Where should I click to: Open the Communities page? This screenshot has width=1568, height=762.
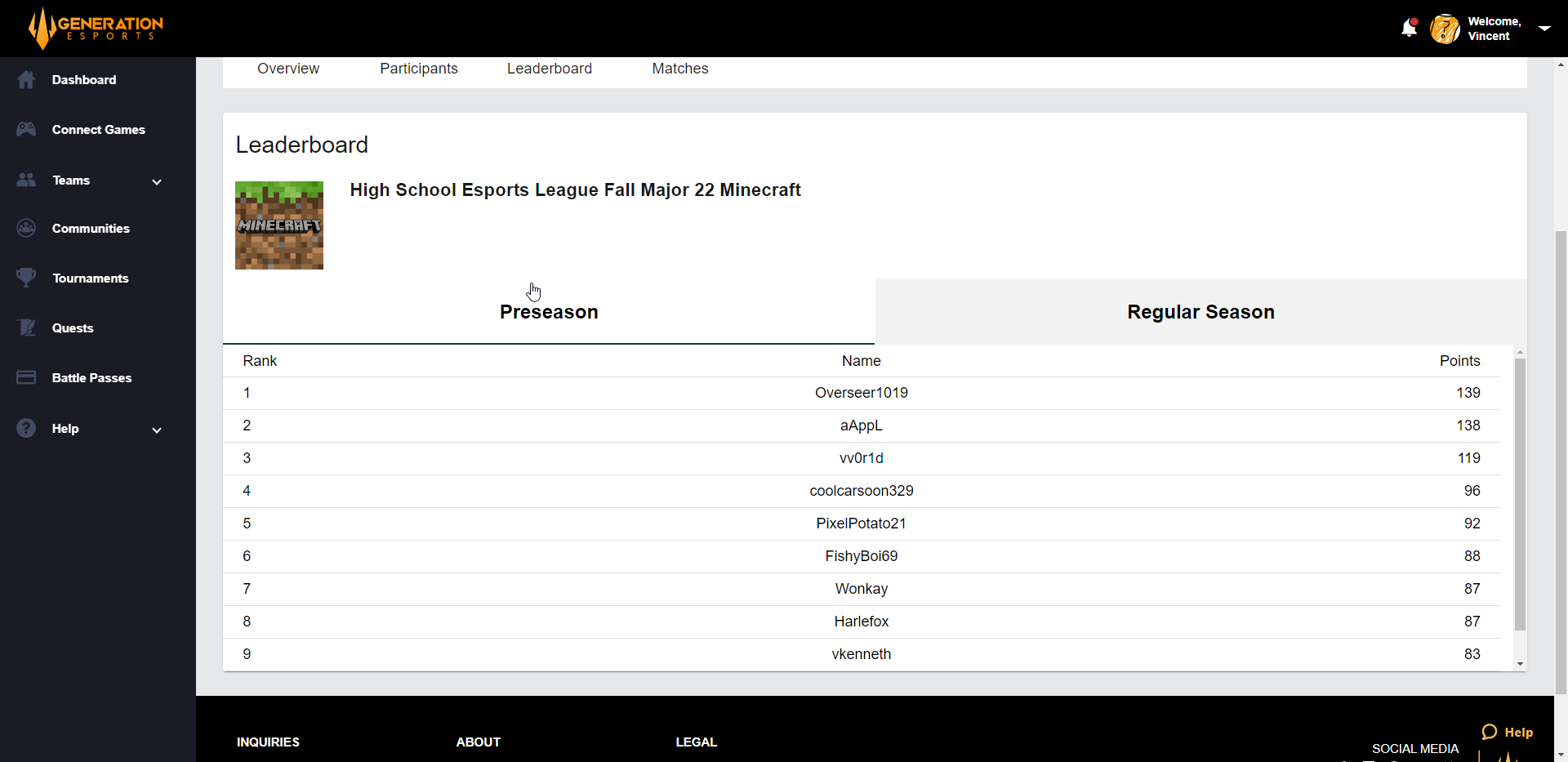click(x=91, y=229)
